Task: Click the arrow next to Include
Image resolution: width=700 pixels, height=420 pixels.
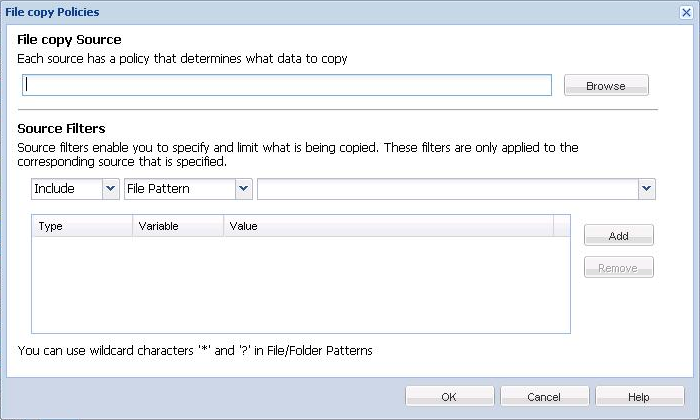Action: pyautogui.click(x=110, y=188)
